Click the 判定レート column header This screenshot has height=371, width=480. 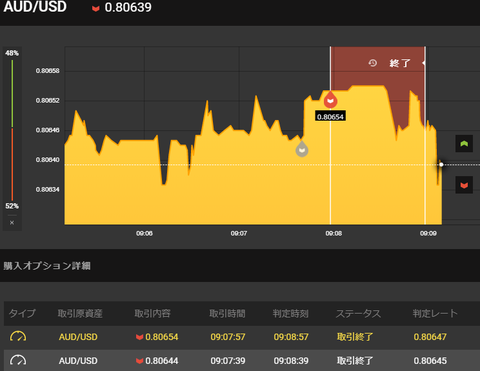tap(435, 313)
